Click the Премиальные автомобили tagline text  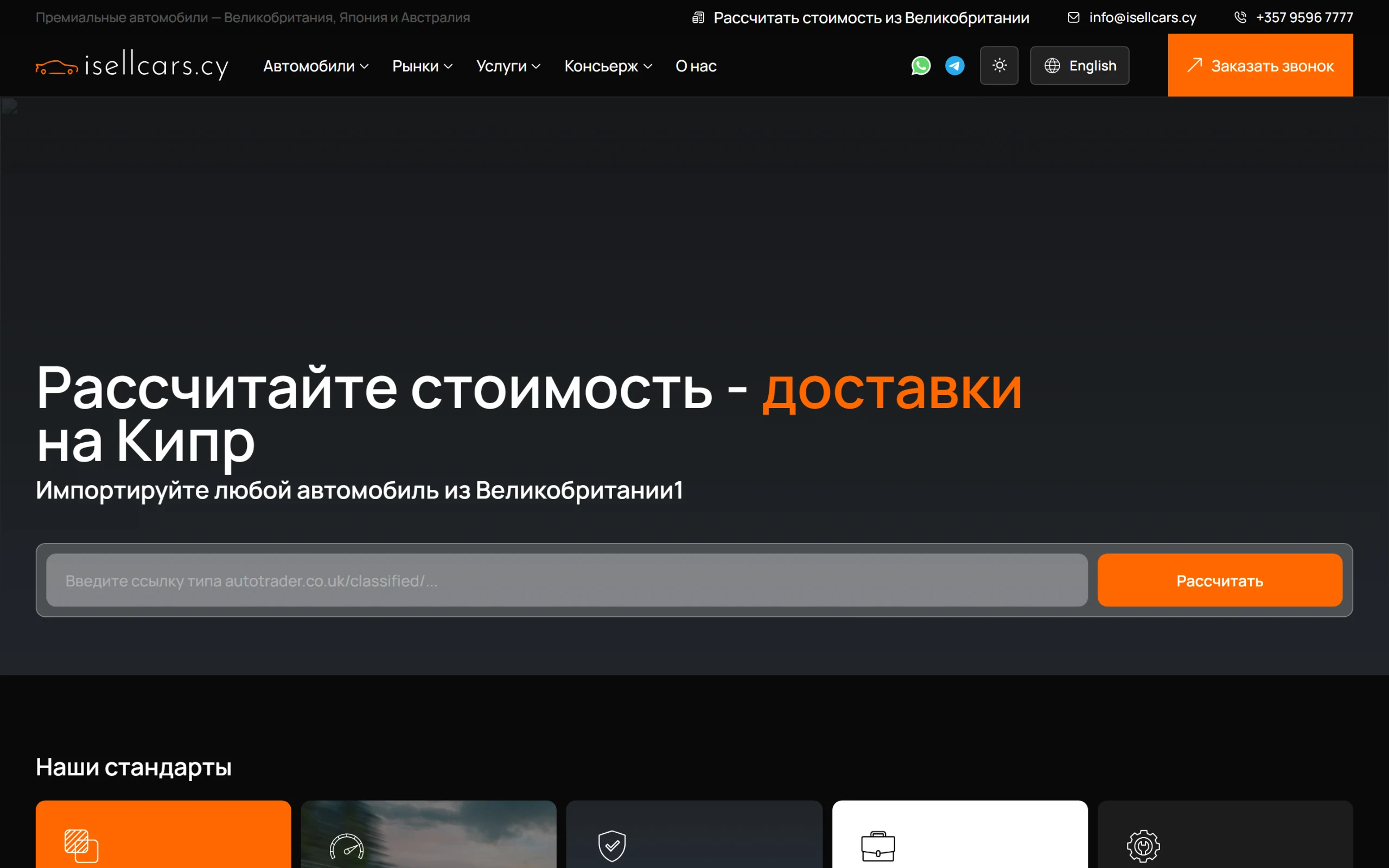click(252, 18)
